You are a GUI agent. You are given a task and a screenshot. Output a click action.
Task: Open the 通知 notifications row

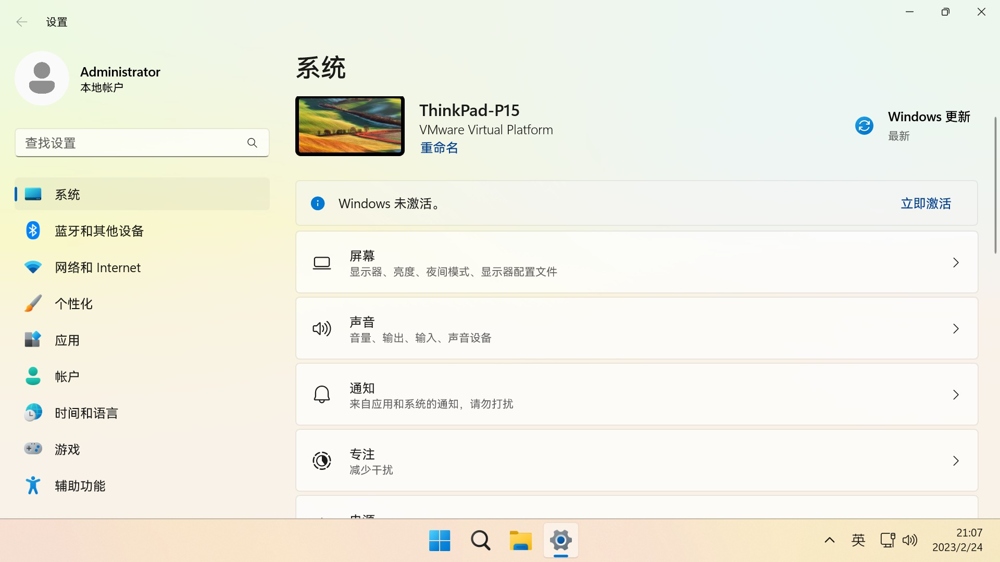[636, 395]
